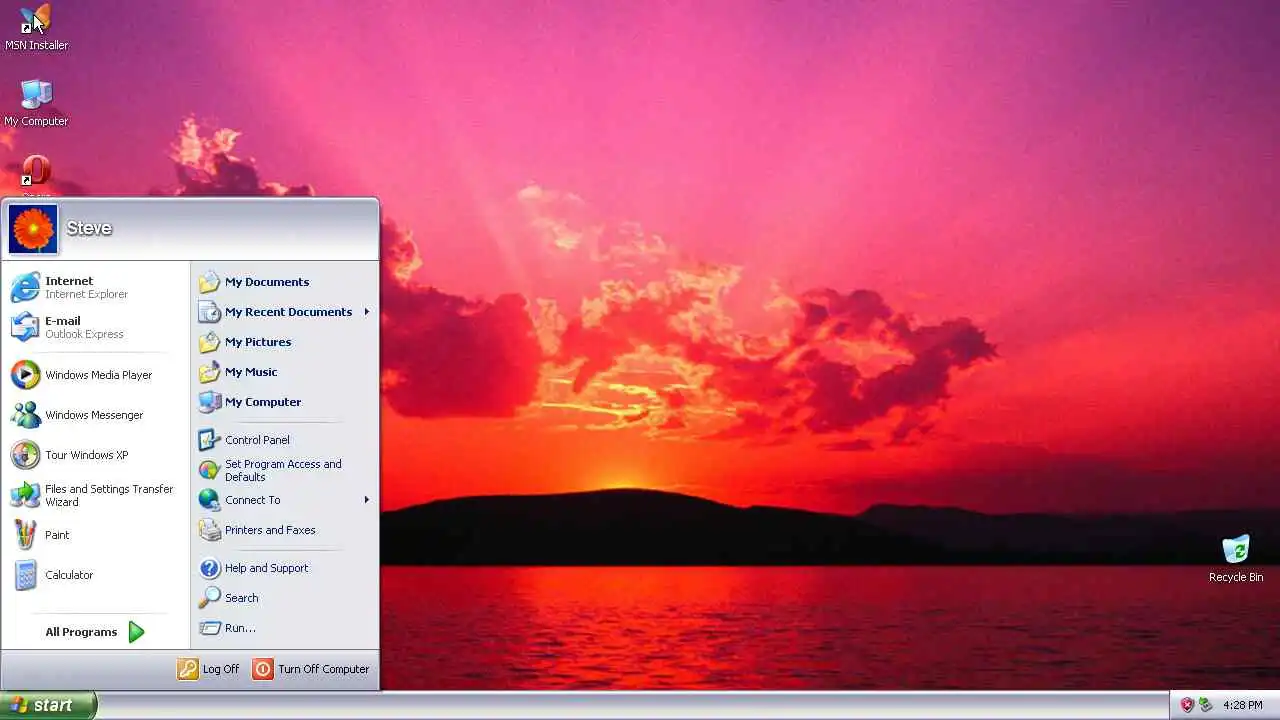Click the Steve user name text
The height and width of the screenshot is (720, 1280).
point(89,228)
